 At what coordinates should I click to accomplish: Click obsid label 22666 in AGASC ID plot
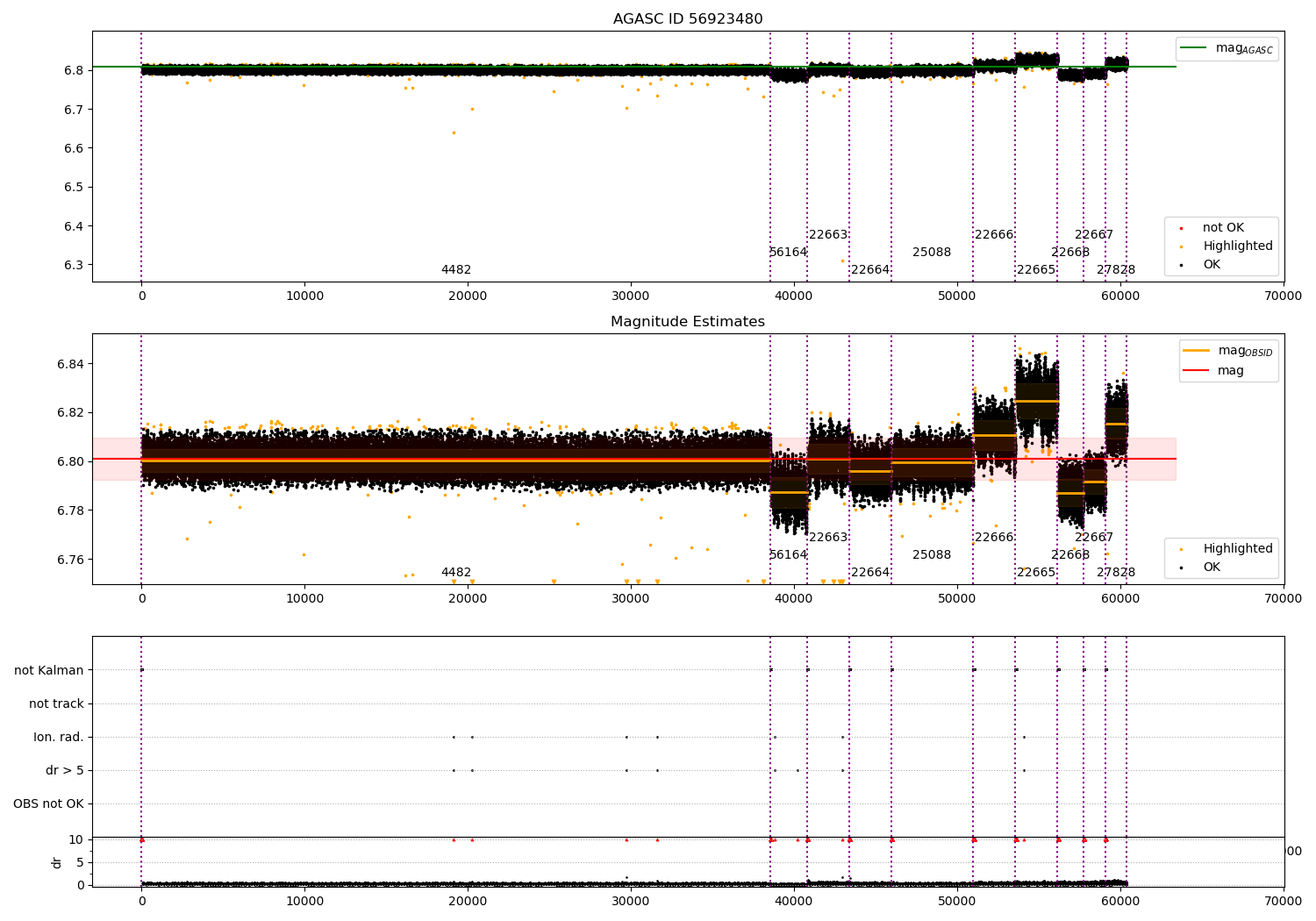pos(994,235)
